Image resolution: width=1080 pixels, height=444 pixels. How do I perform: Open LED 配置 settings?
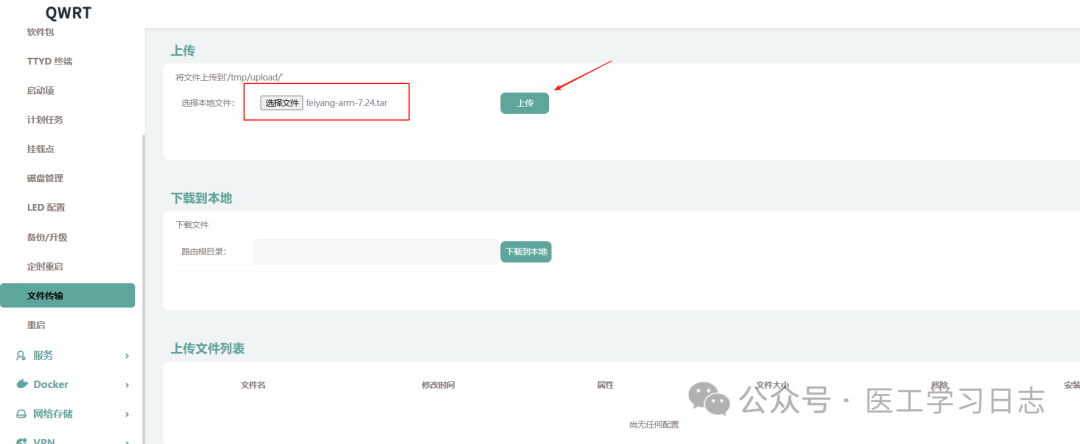[46, 207]
